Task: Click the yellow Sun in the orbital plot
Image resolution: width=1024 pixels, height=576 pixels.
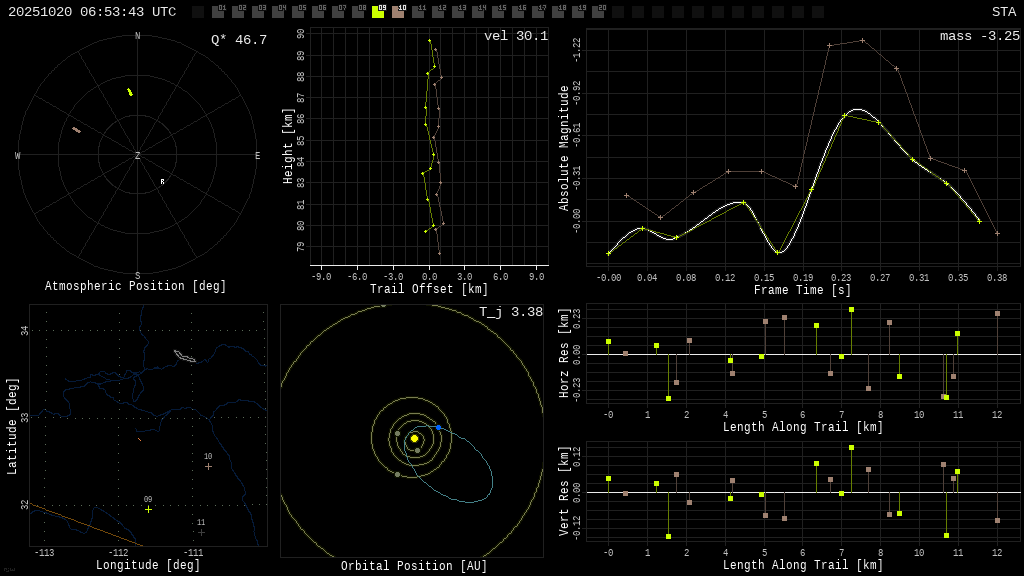Action: tap(414, 438)
